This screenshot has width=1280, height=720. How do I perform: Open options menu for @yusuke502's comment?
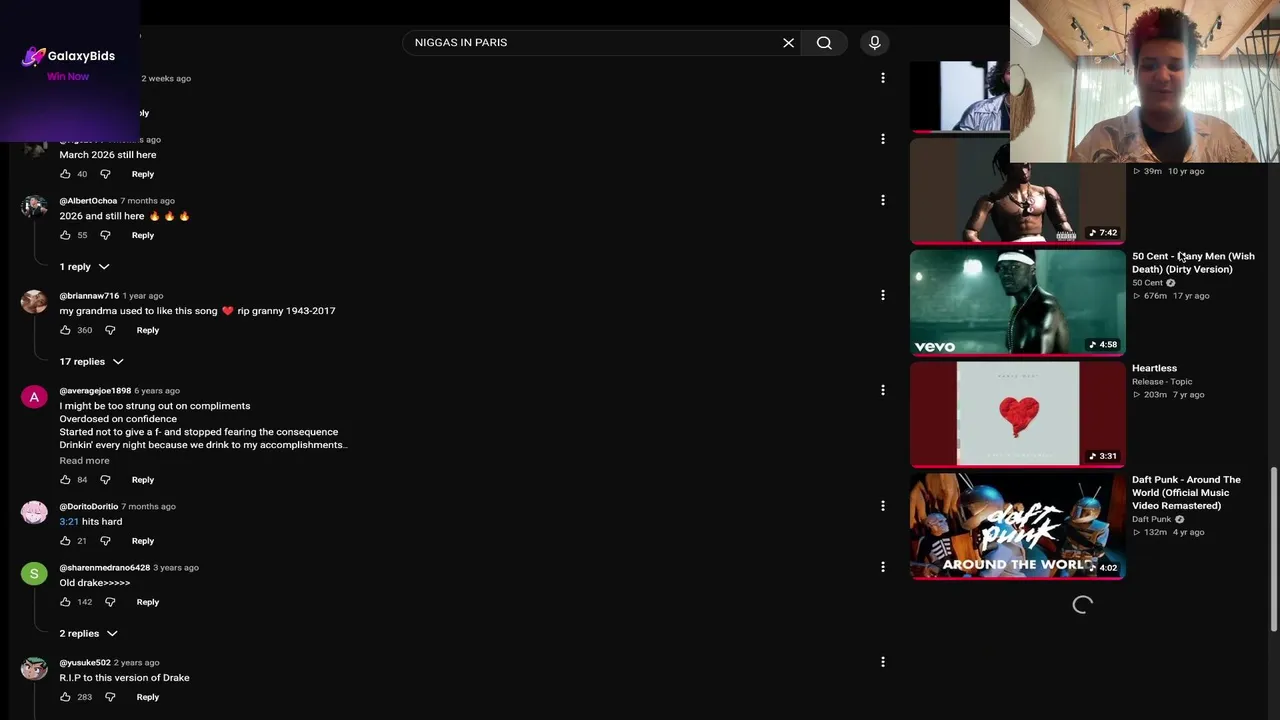(883, 662)
